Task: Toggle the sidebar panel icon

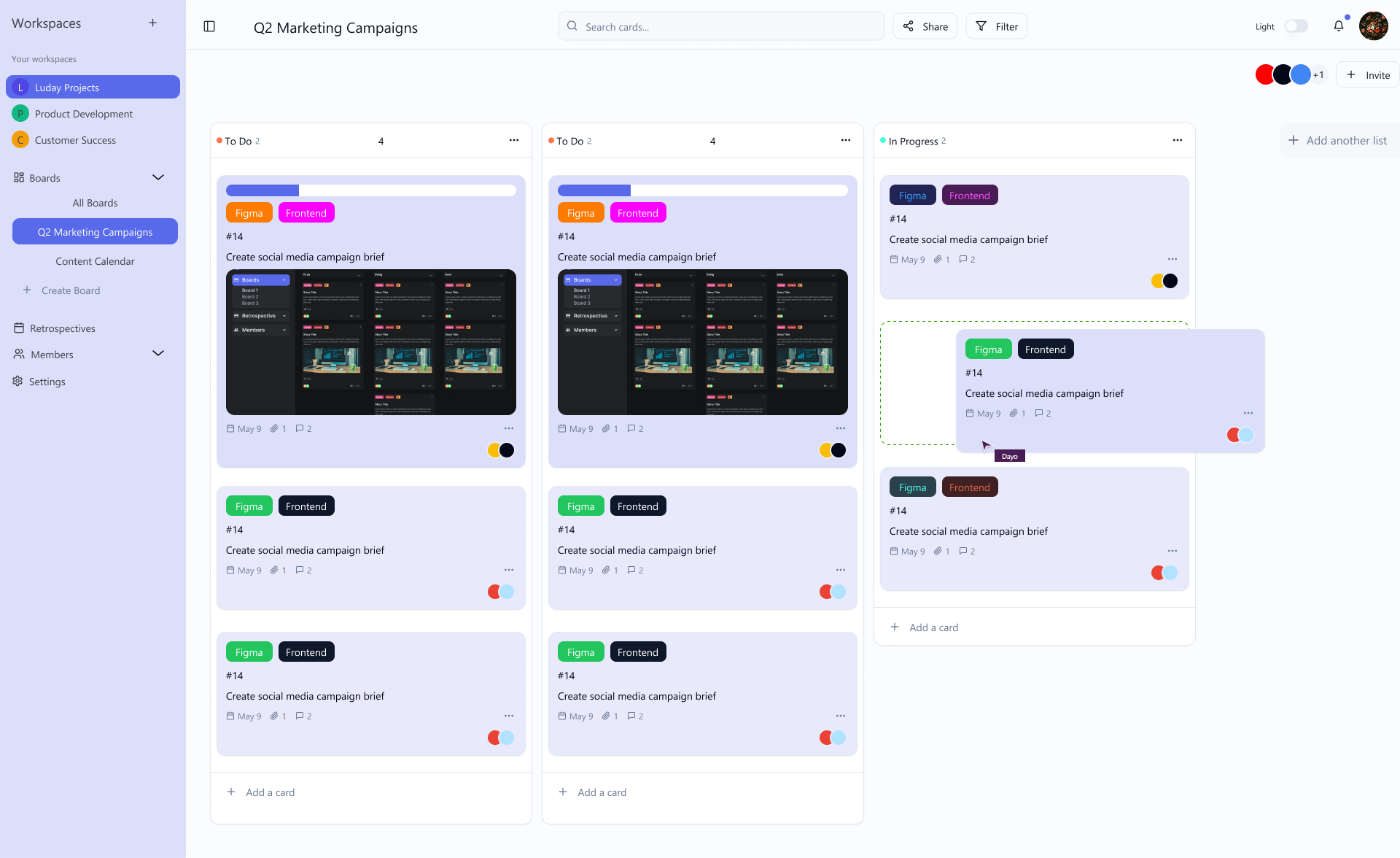Action: tap(210, 26)
